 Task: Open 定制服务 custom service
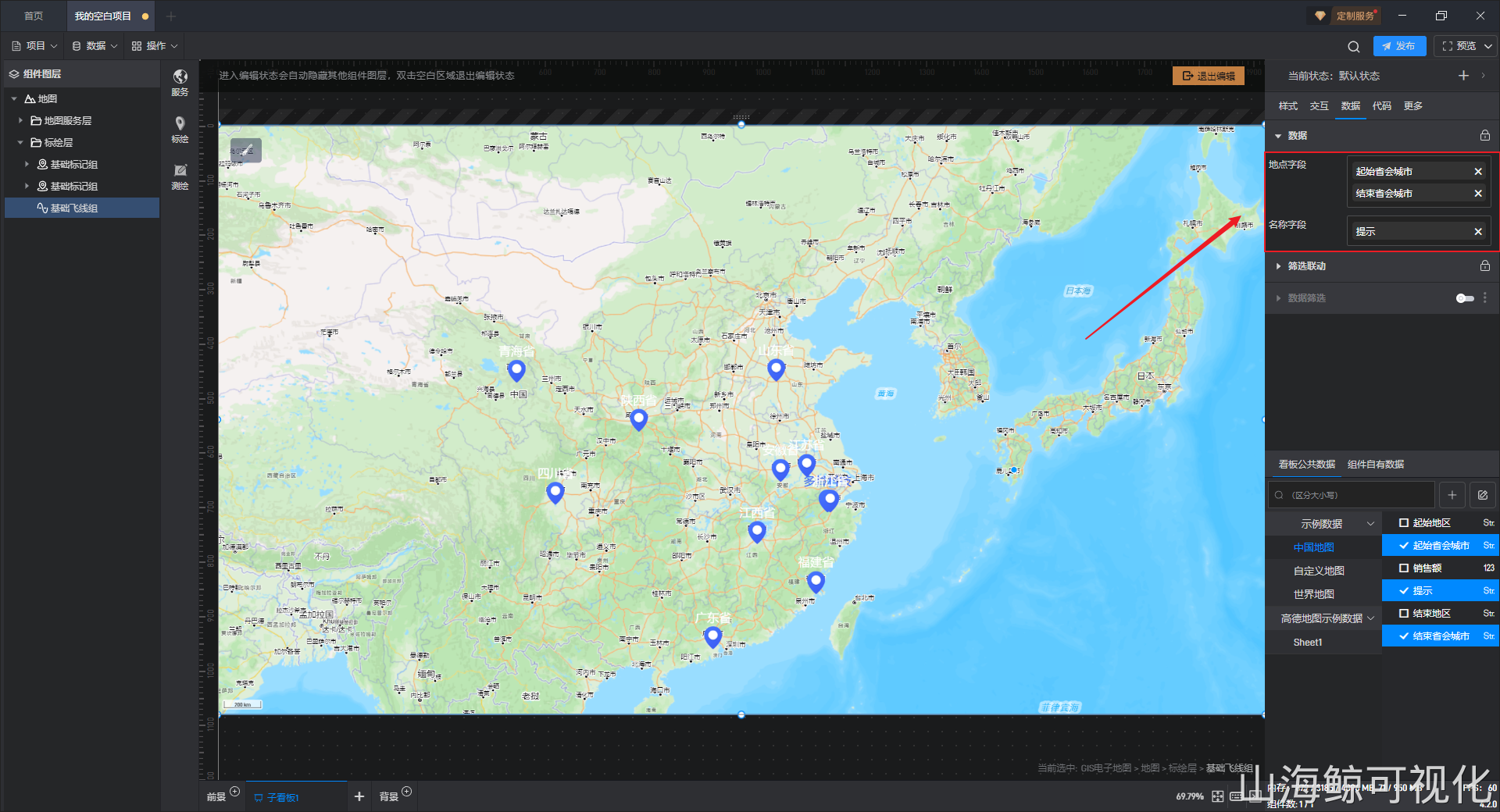(x=1345, y=16)
